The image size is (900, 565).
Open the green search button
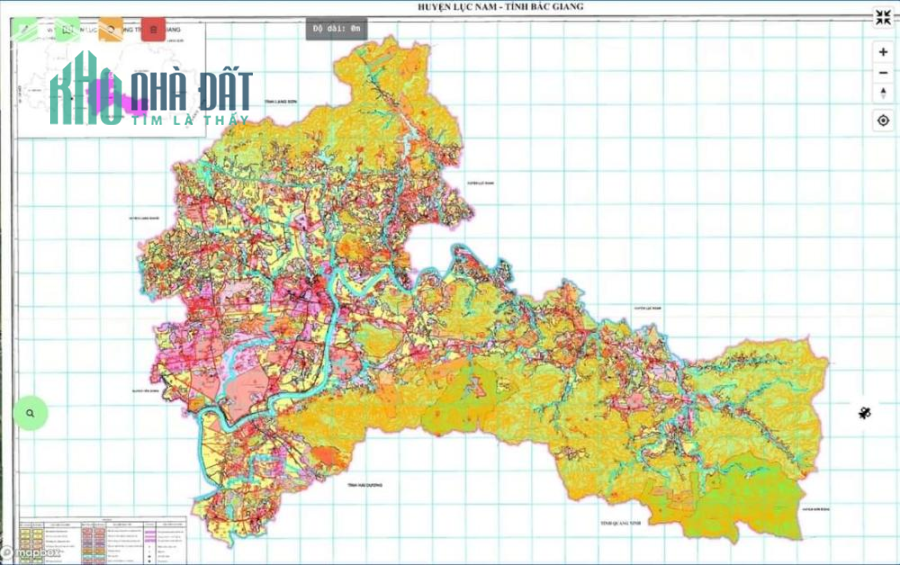30,413
